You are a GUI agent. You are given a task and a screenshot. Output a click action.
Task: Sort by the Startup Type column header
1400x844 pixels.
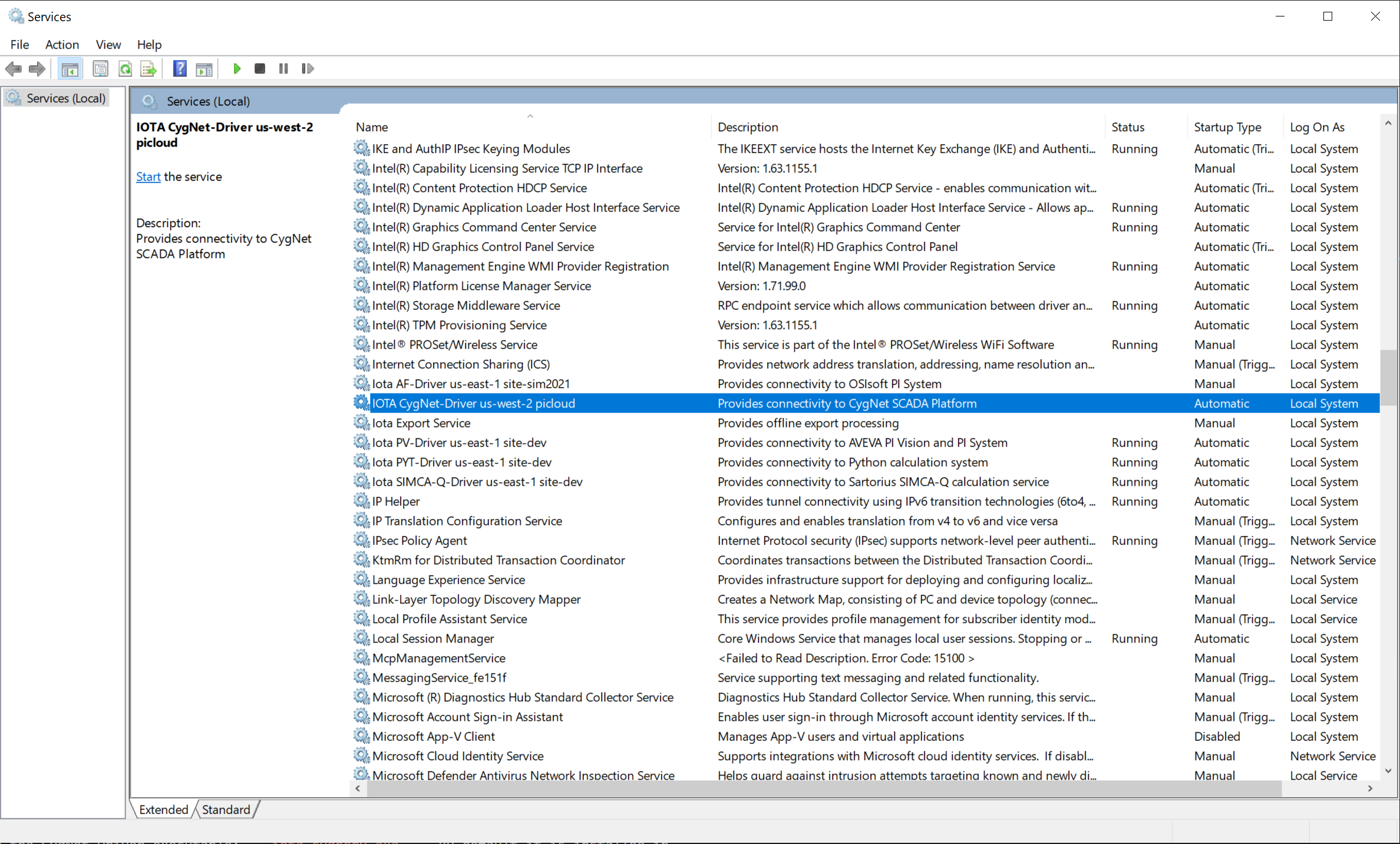point(1235,127)
